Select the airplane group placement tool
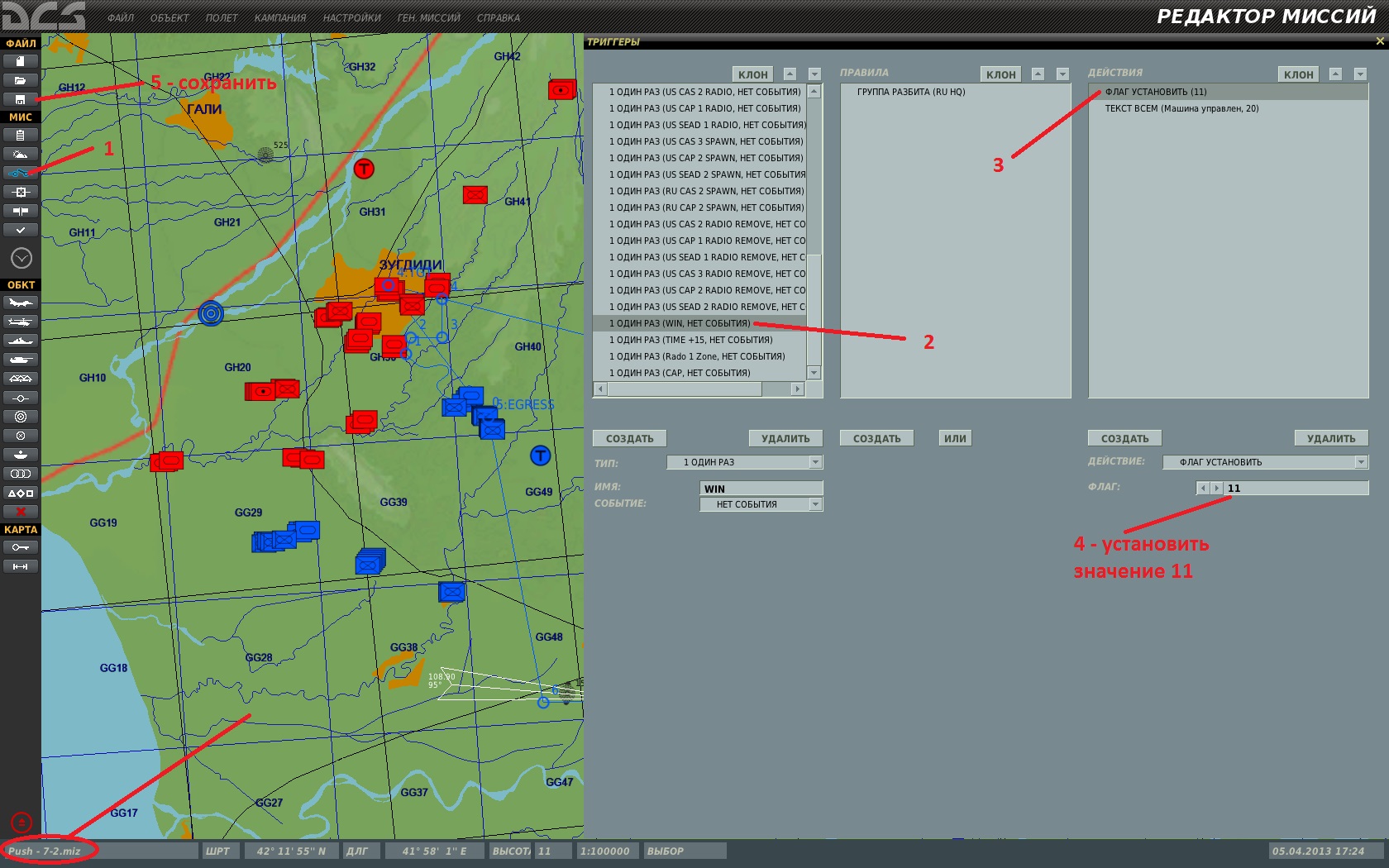Viewport: 1389px width, 868px height. point(21,303)
